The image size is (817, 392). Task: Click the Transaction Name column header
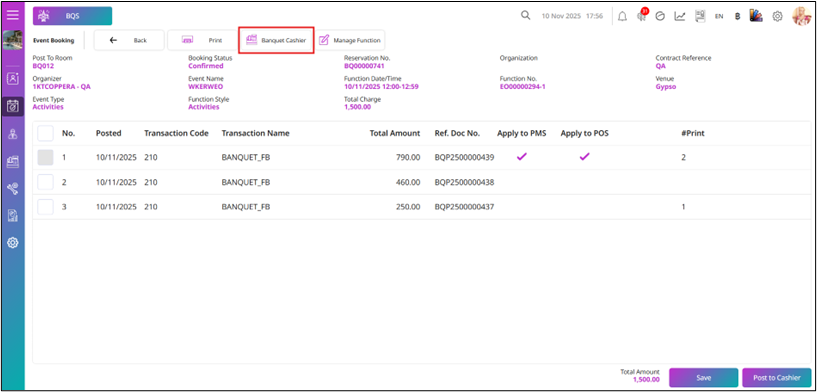point(255,133)
